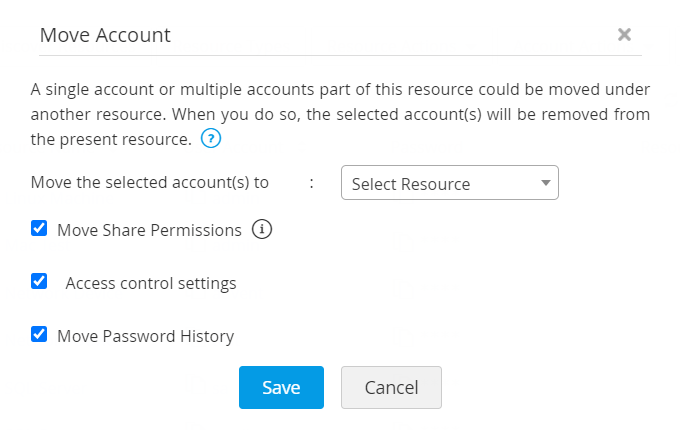Disable the Access control settings checkbox
This screenshot has height=430, width=680.
point(39,282)
